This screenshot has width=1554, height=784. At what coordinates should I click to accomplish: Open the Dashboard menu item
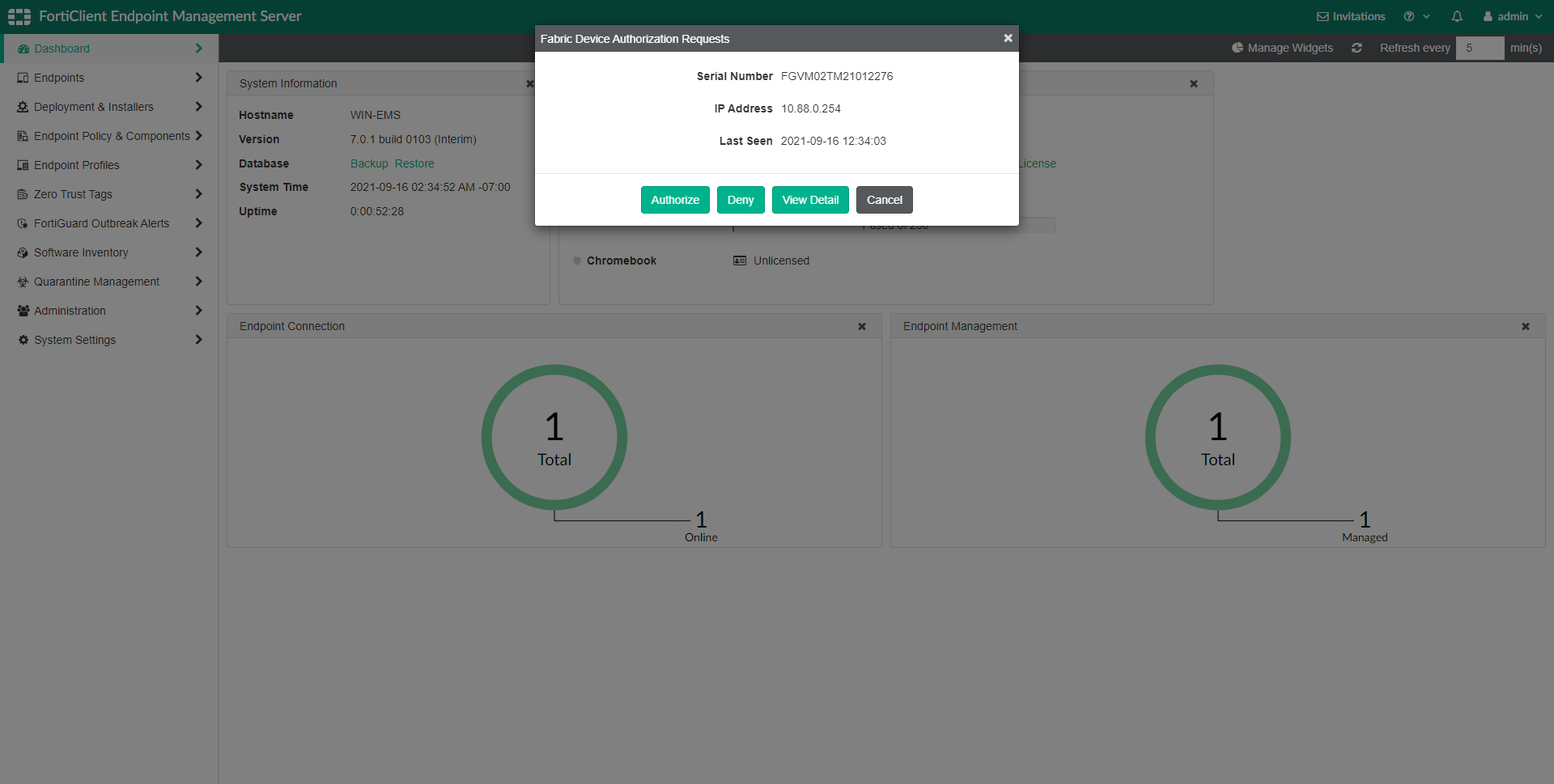click(111, 49)
